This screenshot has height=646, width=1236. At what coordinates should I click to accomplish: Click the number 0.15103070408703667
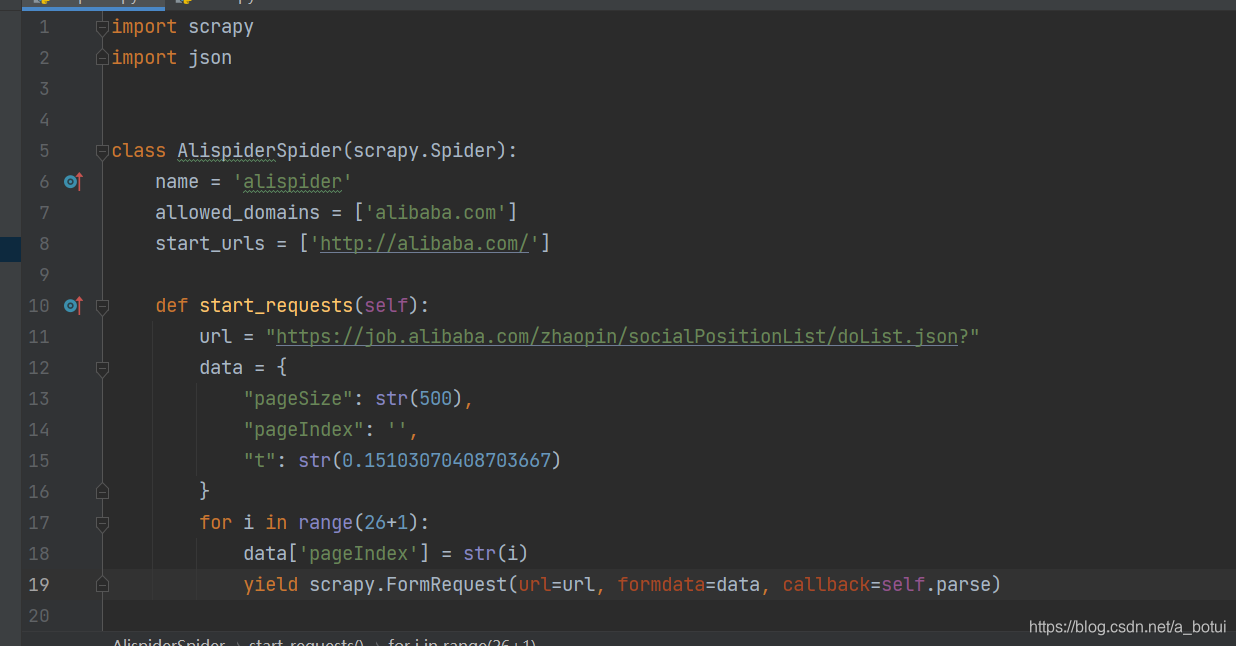pyautogui.click(x=446, y=461)
